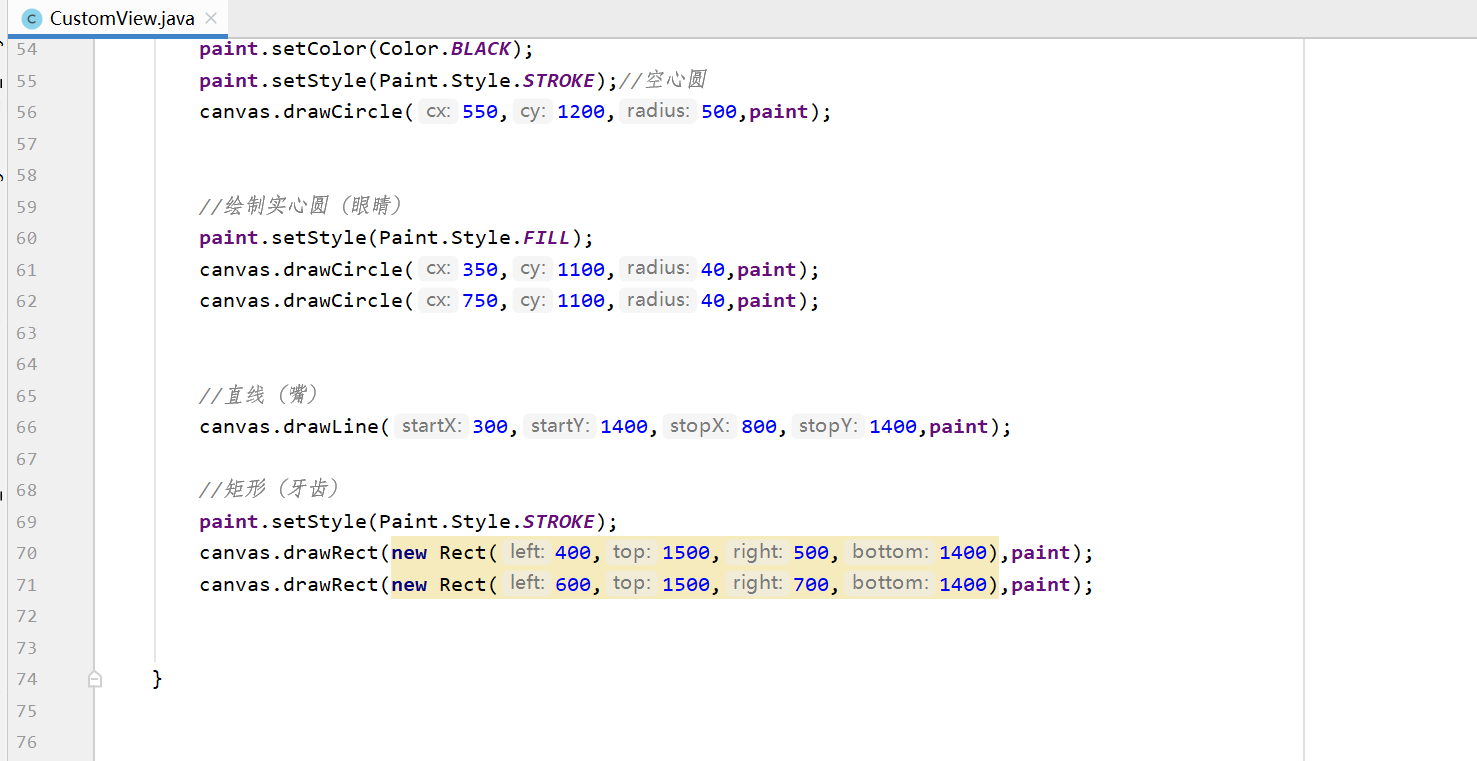Viewport: 1477px width, 761px height.
Task: Click line number 71 in the gutter
Action: 26,585
